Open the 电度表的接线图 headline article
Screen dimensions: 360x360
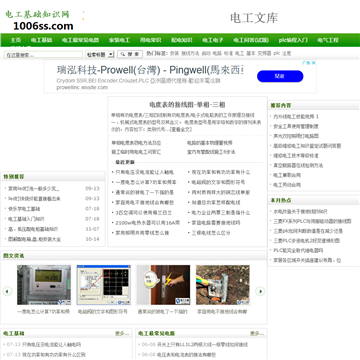187,105
